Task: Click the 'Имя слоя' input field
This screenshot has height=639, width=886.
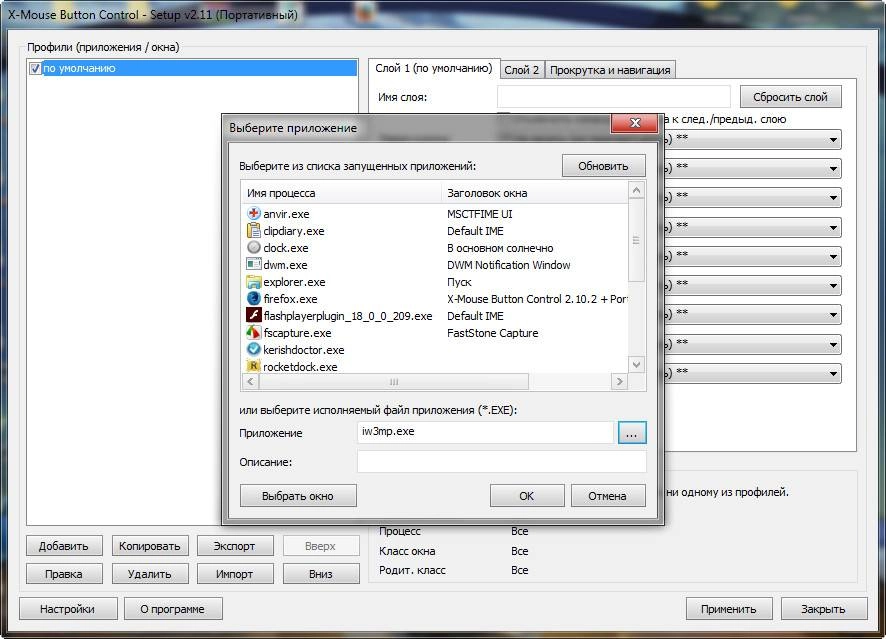Action: tap(614, 97)
